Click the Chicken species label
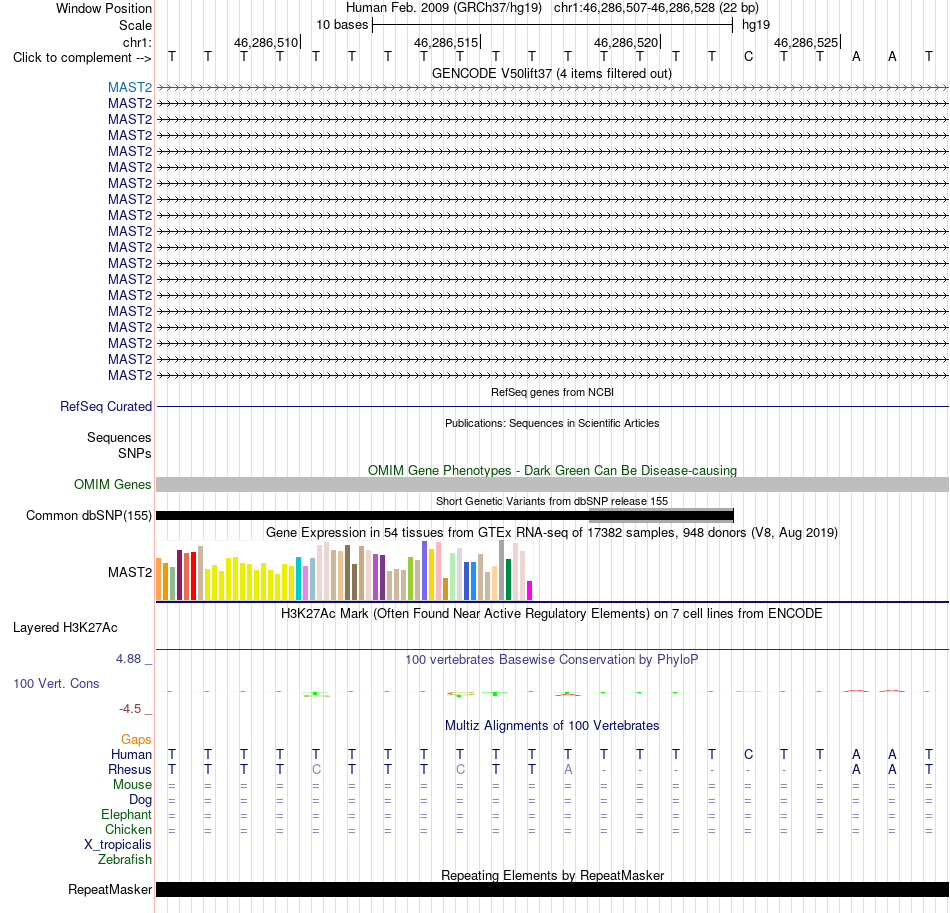The height and width of the screenshot is (913, 950). point(128,829)
